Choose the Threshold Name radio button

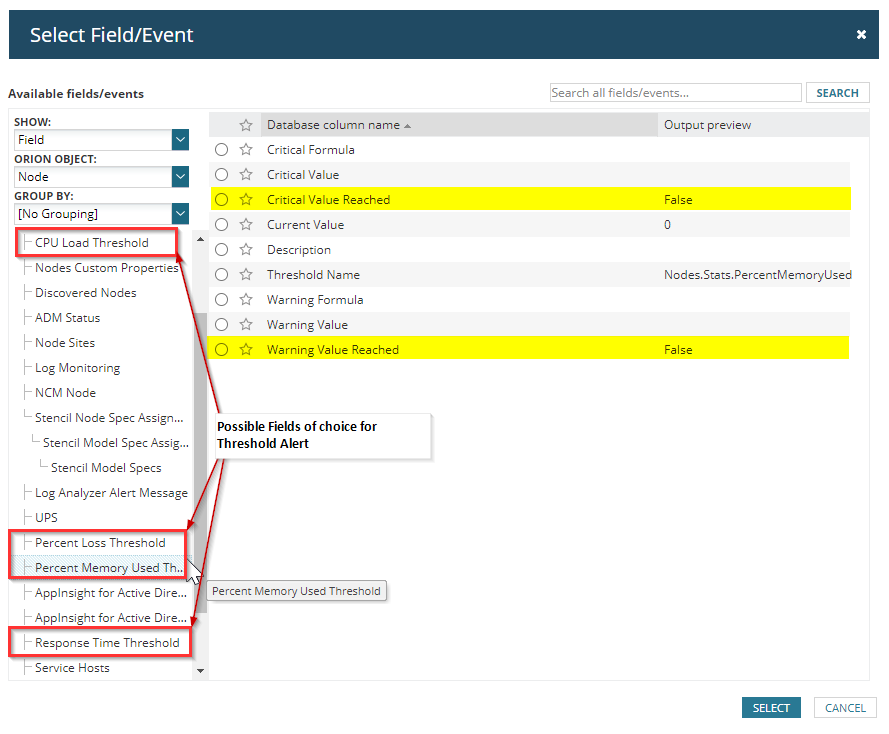pyautogui.click(x=222, y=275)
